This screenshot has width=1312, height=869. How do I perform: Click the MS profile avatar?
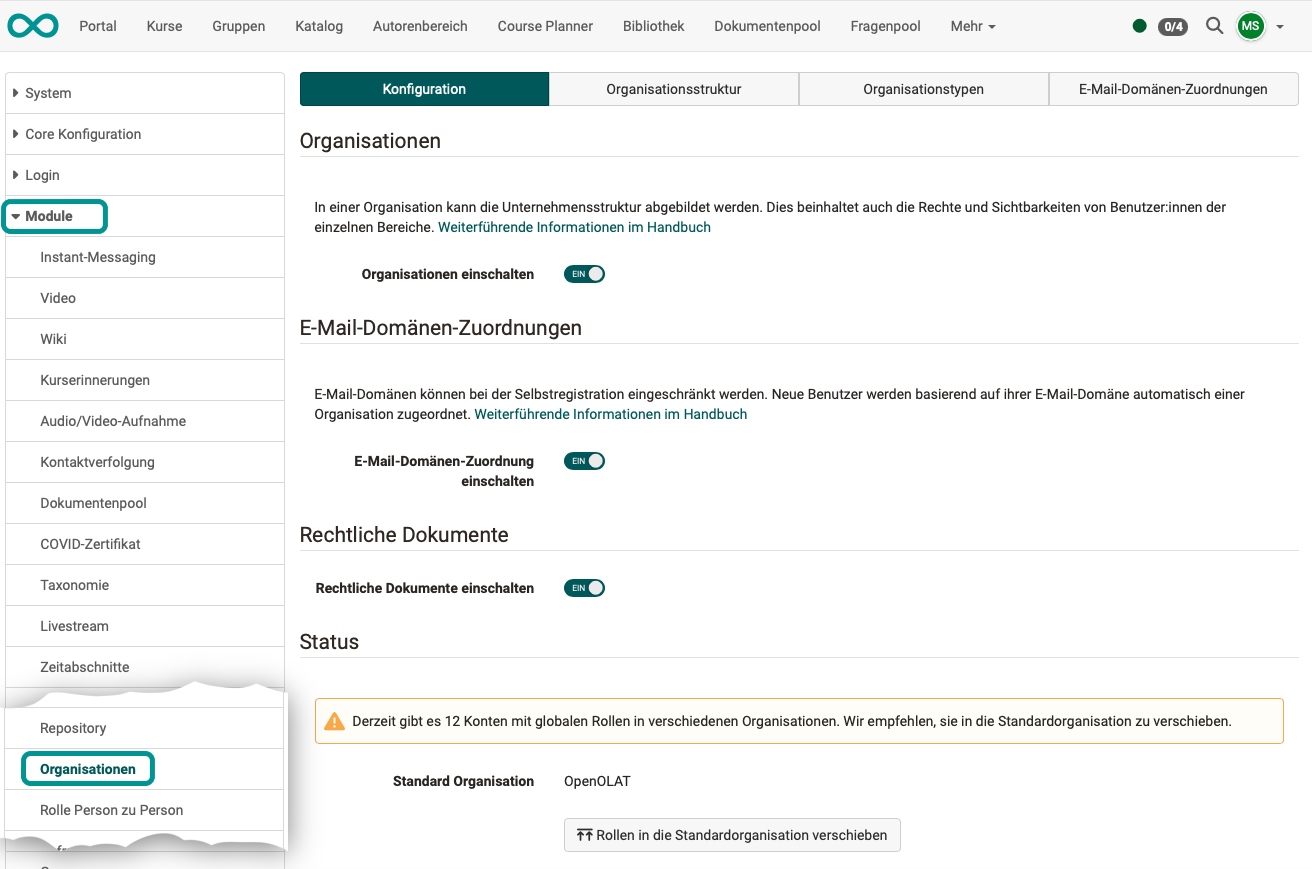(1250, 26)
